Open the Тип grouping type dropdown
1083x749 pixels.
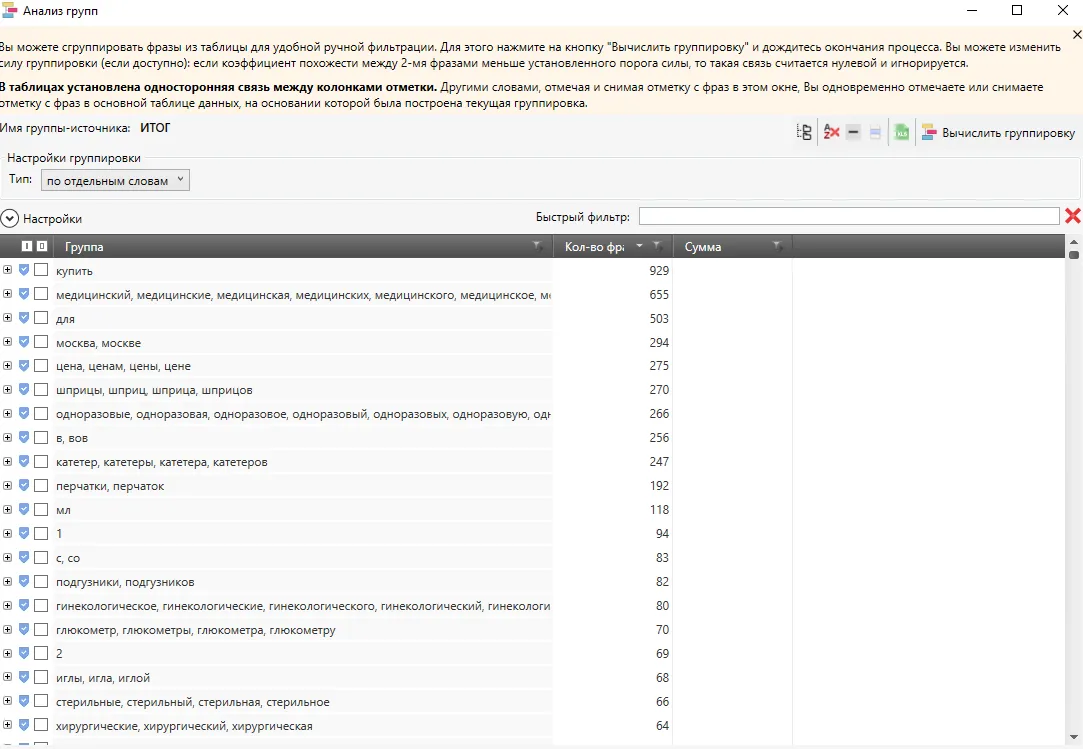coord(115,180)
